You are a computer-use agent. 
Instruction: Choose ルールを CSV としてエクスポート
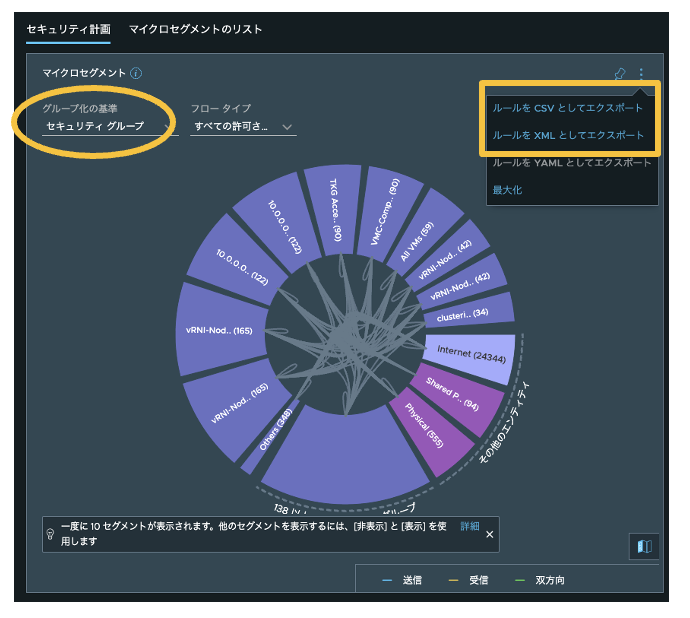click(x=568, y=108)
